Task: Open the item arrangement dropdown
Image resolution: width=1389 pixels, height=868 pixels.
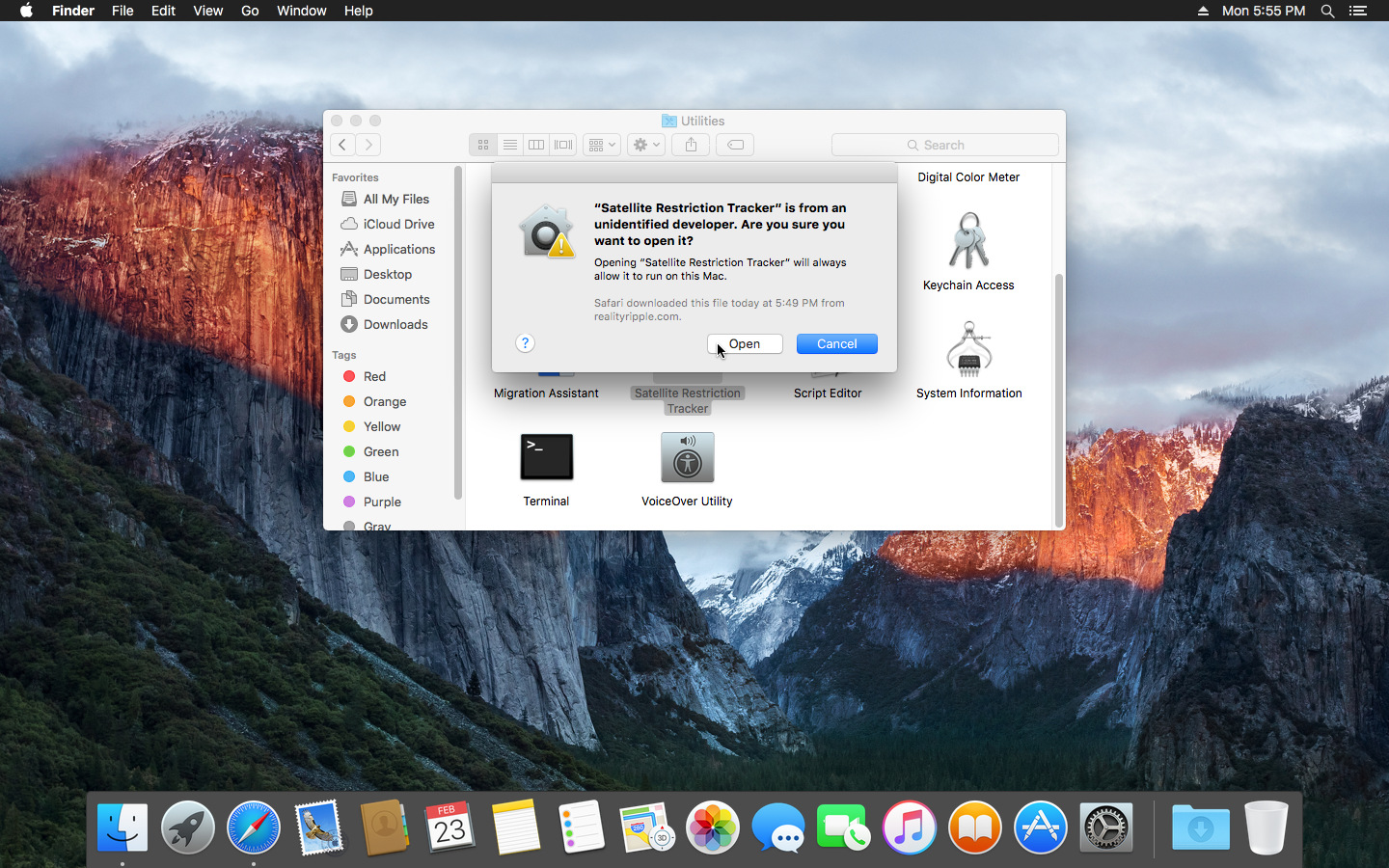Action: coord(600,145)
